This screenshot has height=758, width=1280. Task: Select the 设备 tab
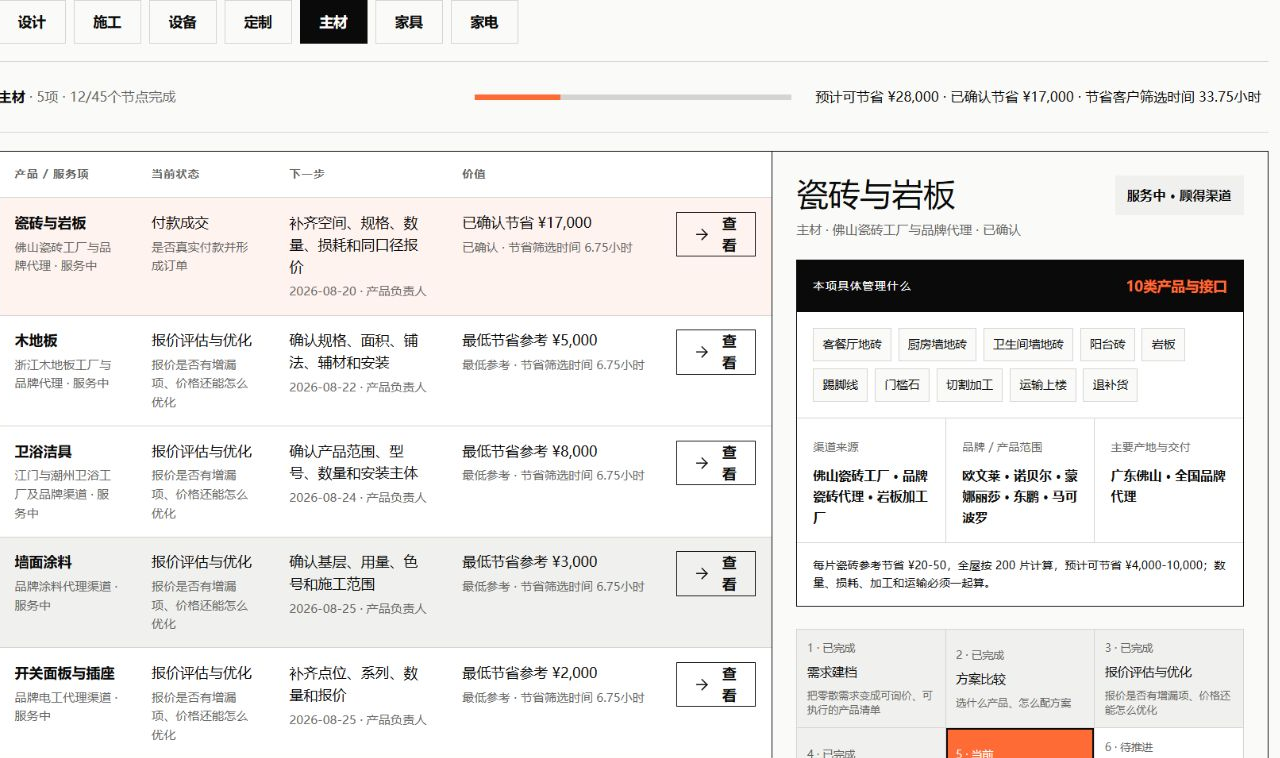(x=183, y=22)
